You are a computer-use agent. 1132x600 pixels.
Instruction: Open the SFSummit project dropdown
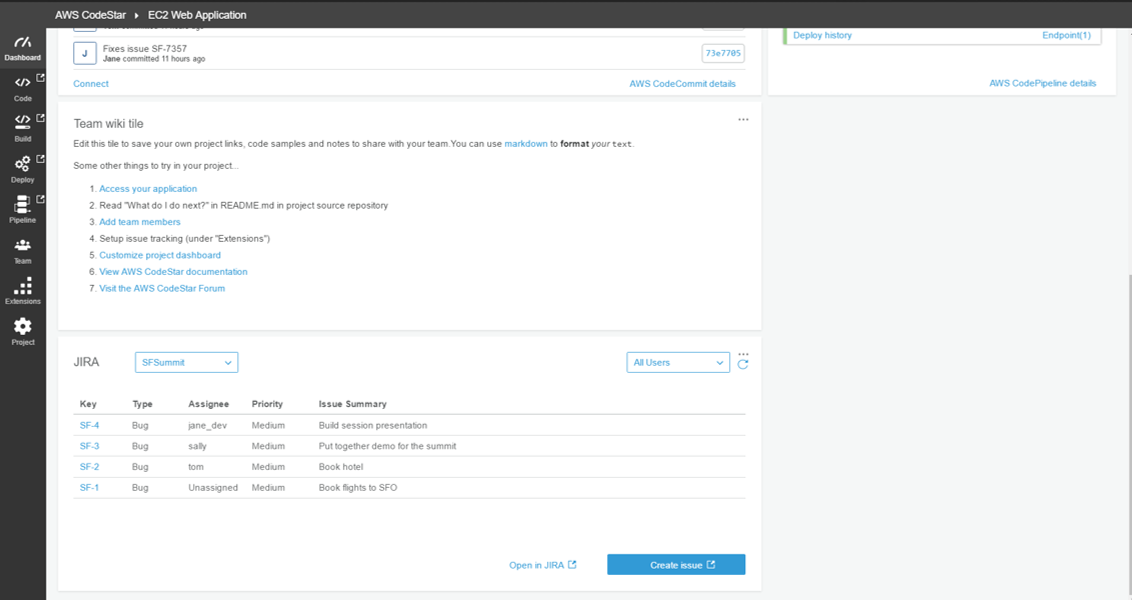[186, 362]
